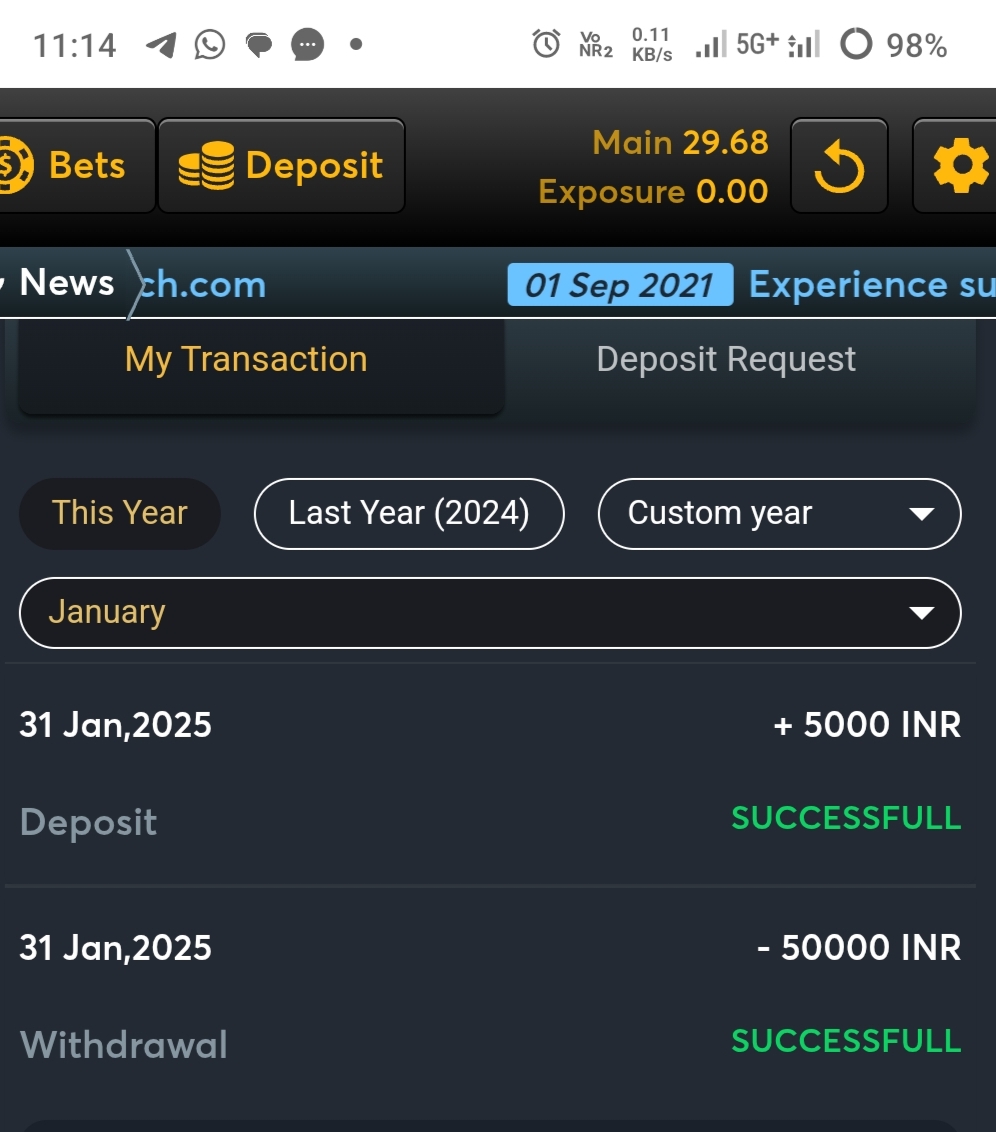The height and width of the screenshot is (1132, 996).
Task: Click the Custom year dropdown arrow
Action: pyautogui.click(x=920, y=514)
